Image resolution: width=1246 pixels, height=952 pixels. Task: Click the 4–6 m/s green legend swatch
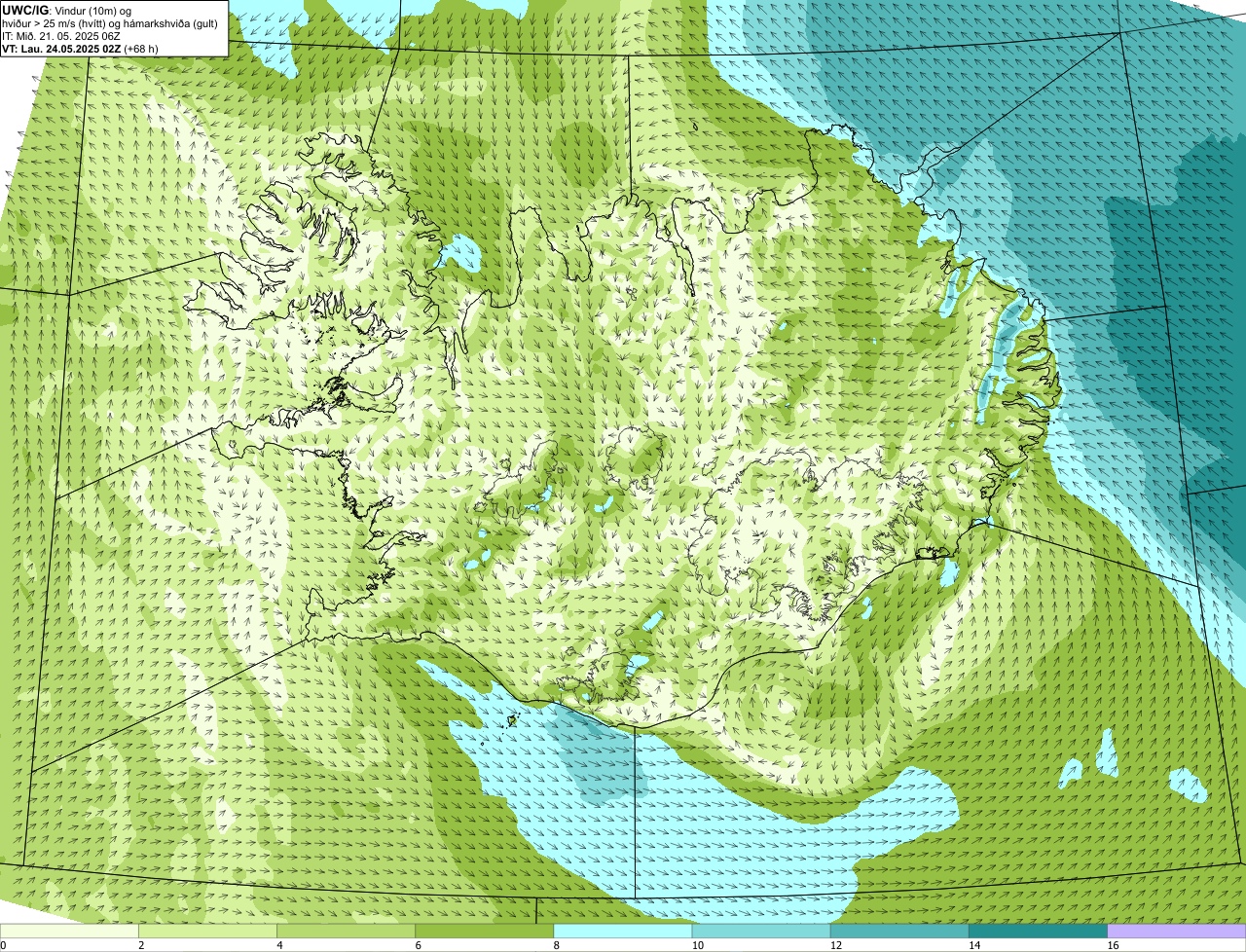click(347, 932)
